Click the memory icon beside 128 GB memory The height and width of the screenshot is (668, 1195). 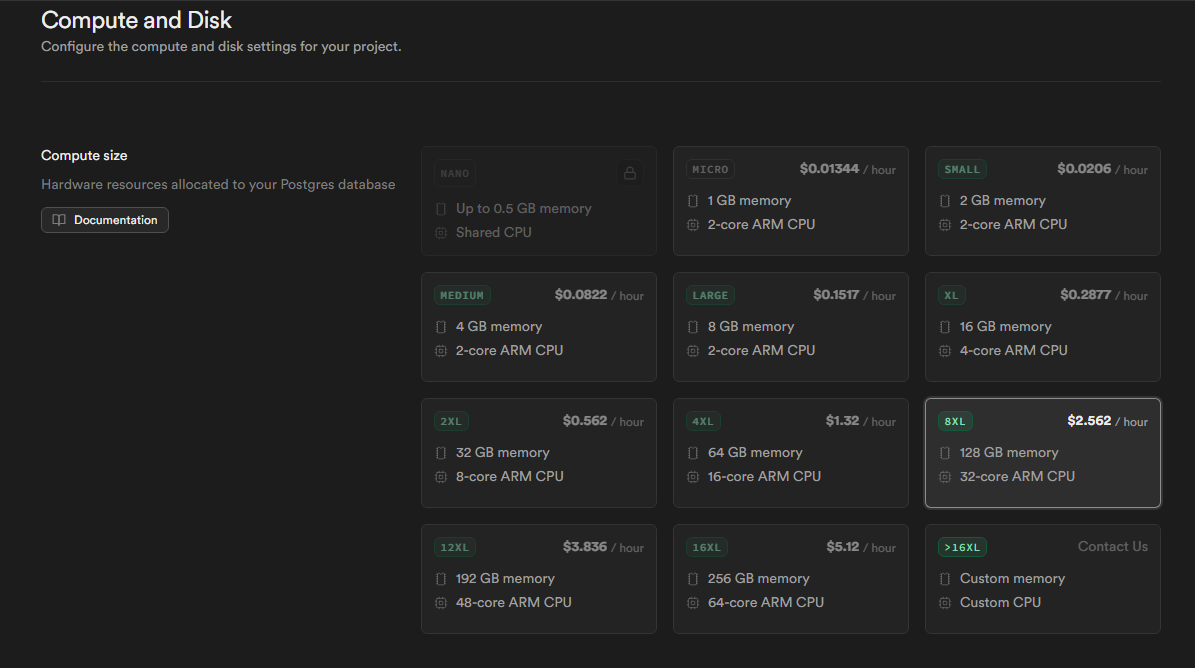[945, 453]
